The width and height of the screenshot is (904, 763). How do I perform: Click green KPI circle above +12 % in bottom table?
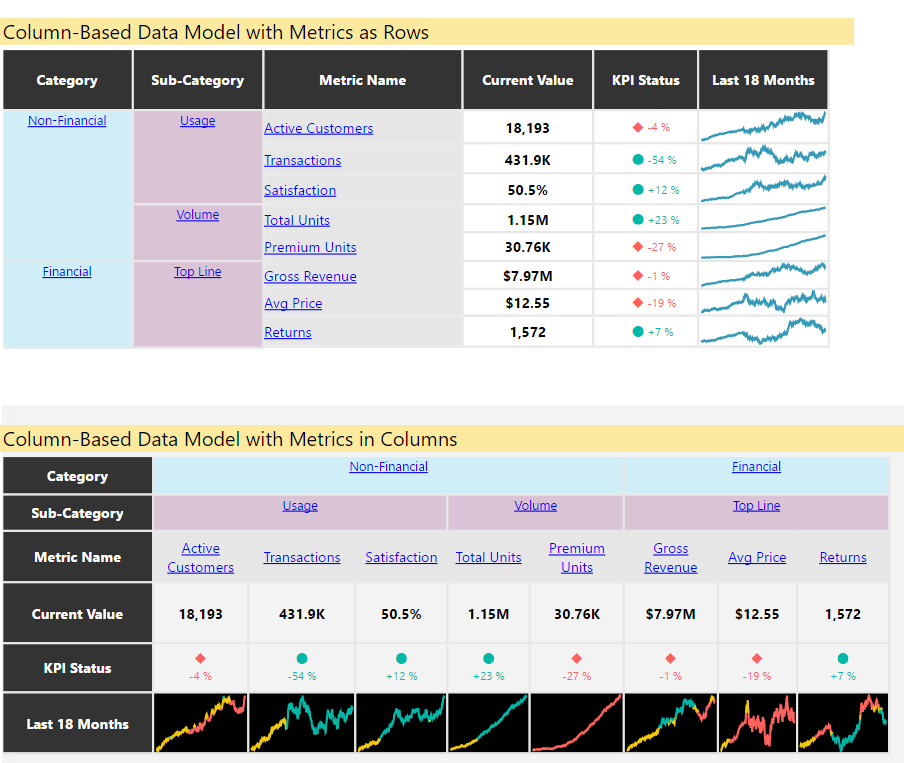[401, 659]
